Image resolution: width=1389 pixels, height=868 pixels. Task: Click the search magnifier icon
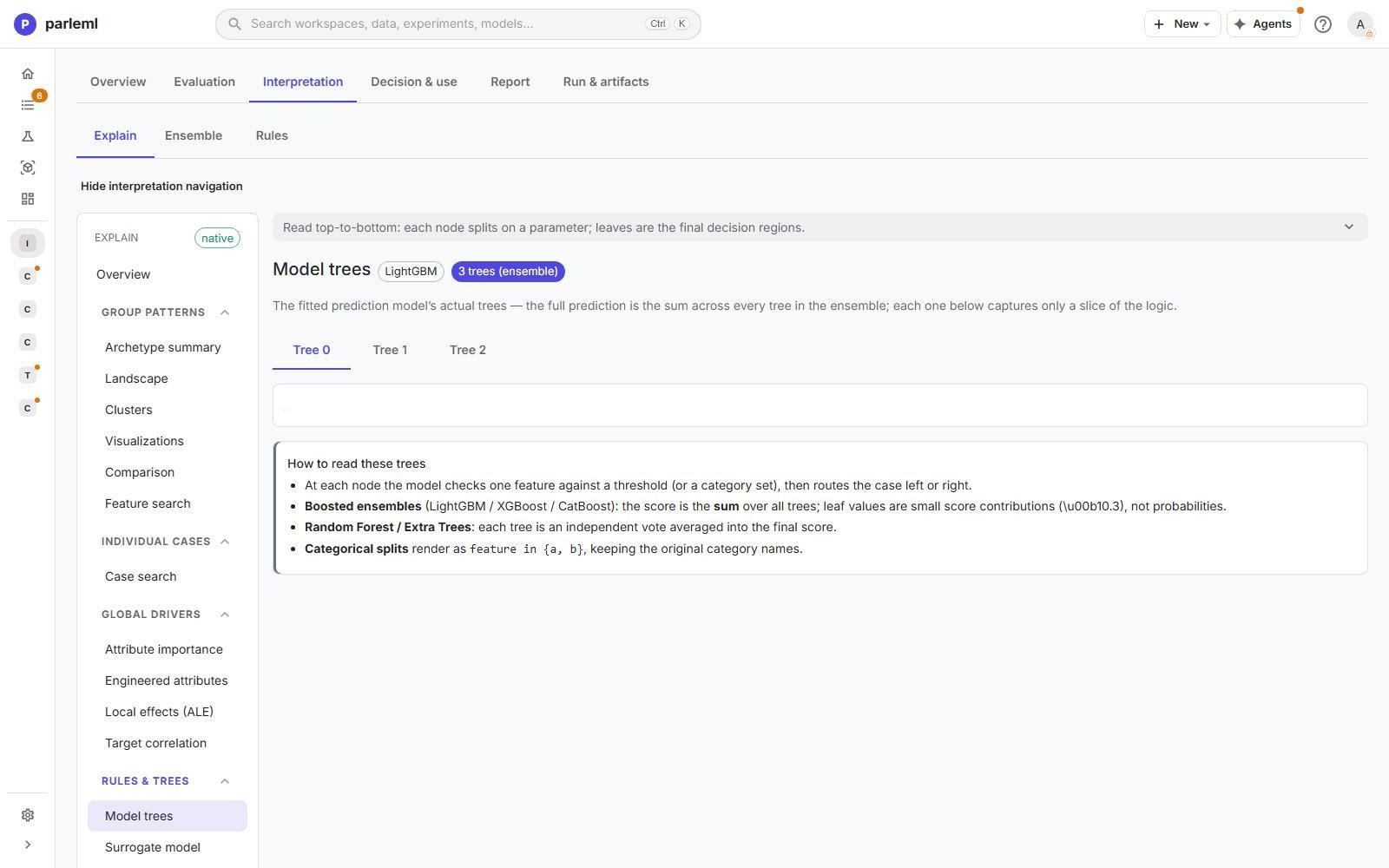pyautogui.click(x=234, y=24)
